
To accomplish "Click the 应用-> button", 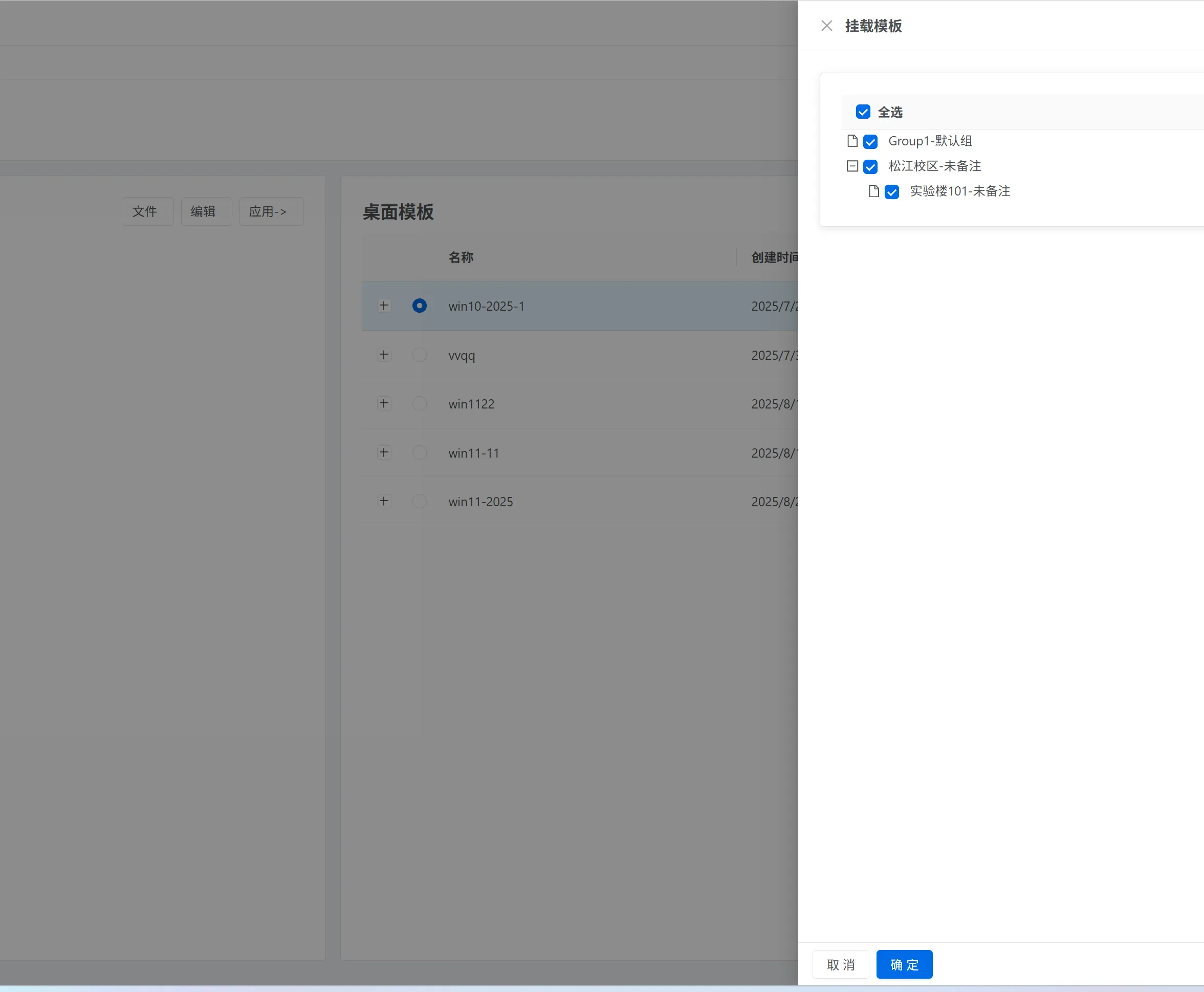I will coord(271,211).
